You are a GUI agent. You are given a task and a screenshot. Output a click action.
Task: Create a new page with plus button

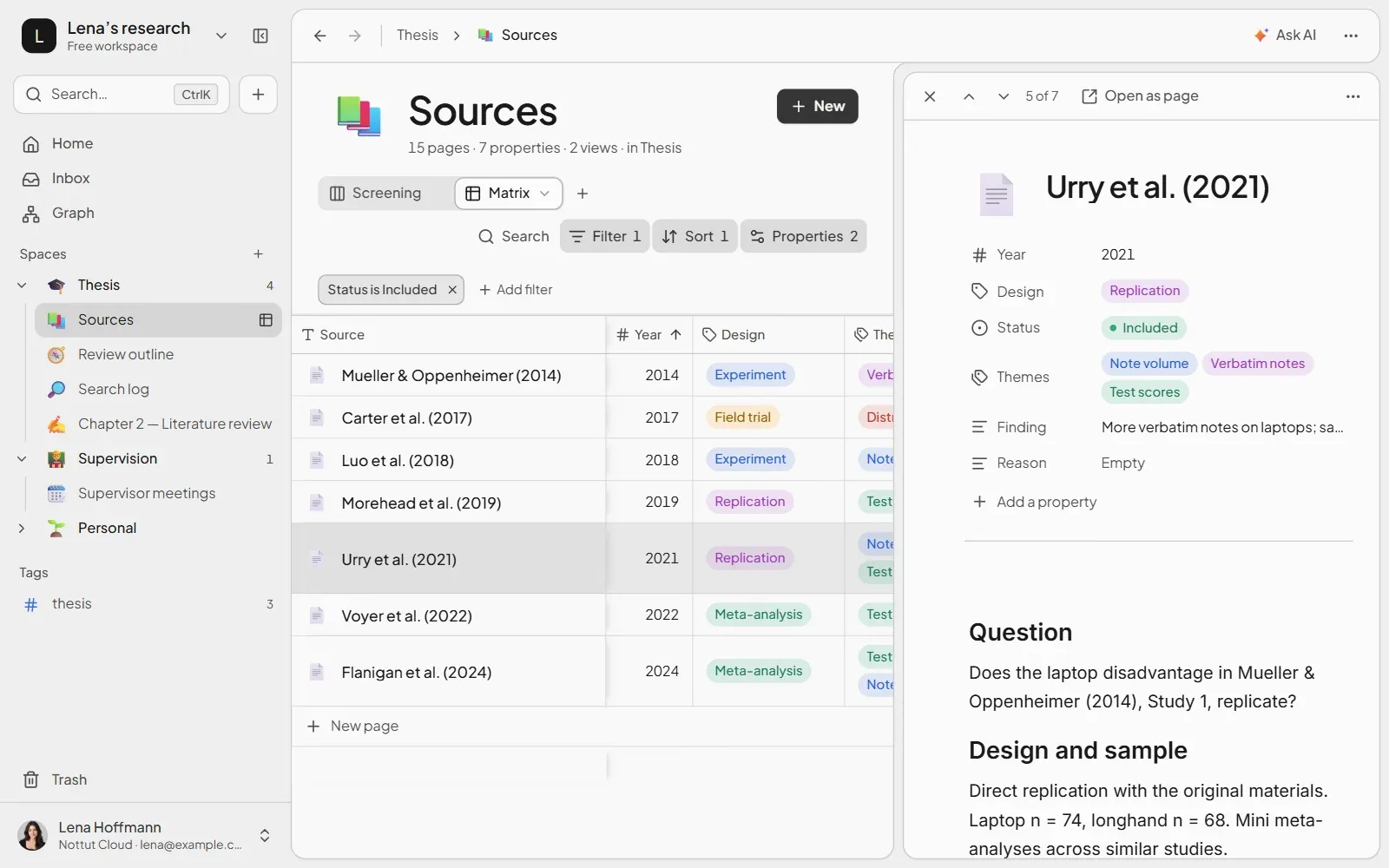(x=258, y=95)
